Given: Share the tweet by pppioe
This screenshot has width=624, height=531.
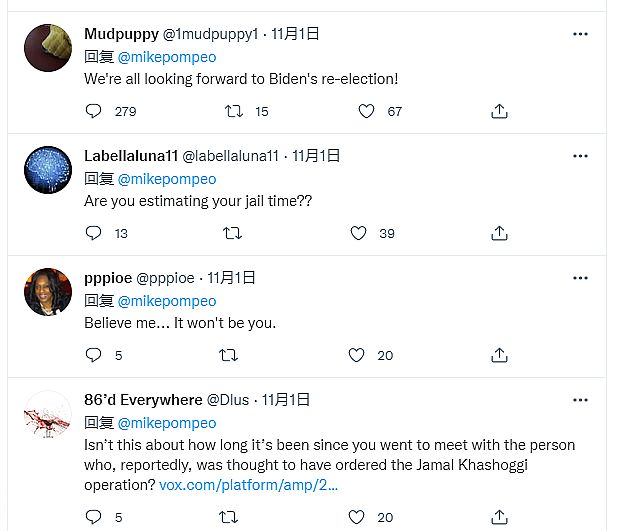Looking at the screenshot, I should click(500, 355).
